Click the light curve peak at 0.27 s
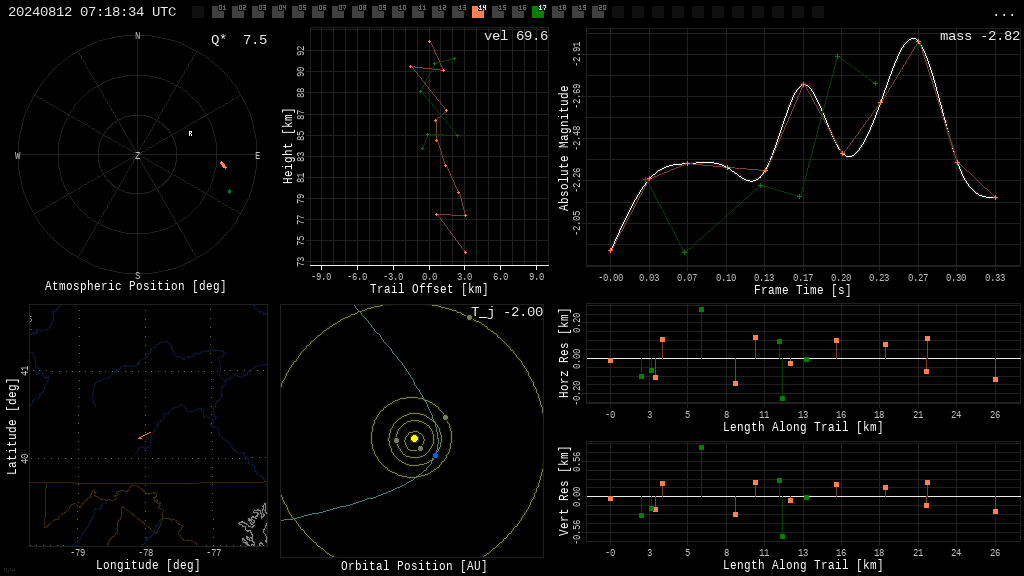Viewport: 1024px width, 576px height. [918, 41]
